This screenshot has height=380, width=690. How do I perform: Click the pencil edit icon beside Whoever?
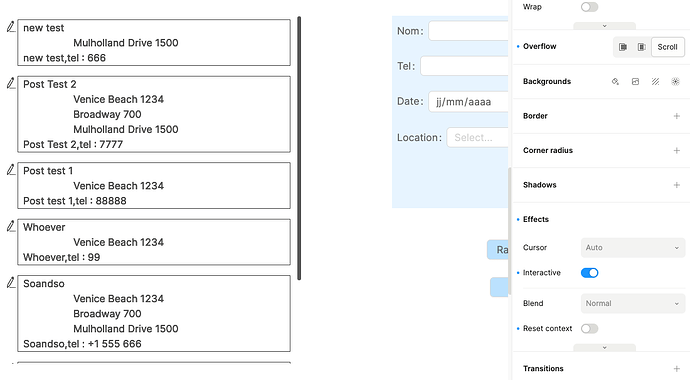pos(11,227)
